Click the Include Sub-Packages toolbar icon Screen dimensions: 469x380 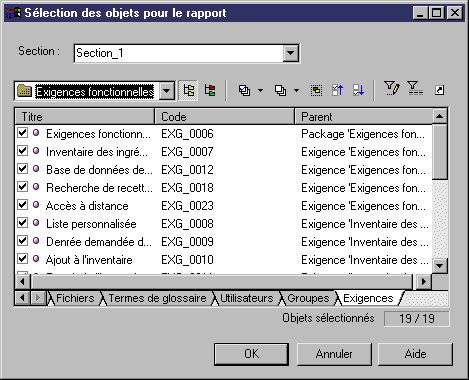click(x=189, y=90)
